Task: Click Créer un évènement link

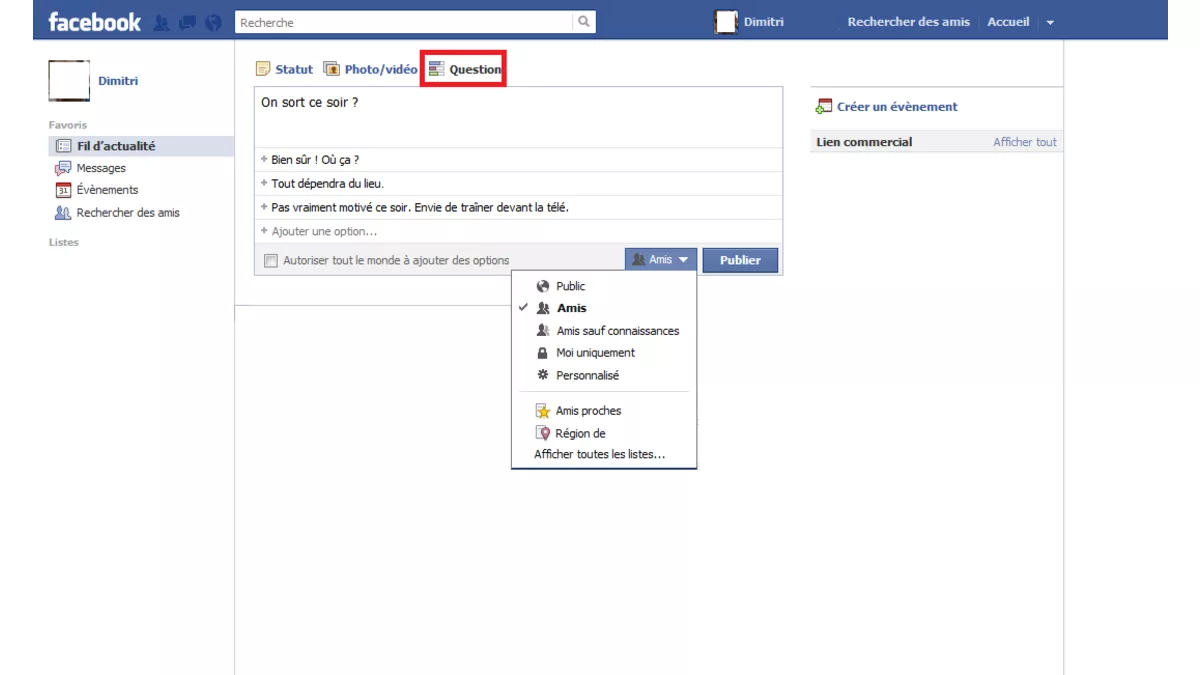Action: point(897,106)
